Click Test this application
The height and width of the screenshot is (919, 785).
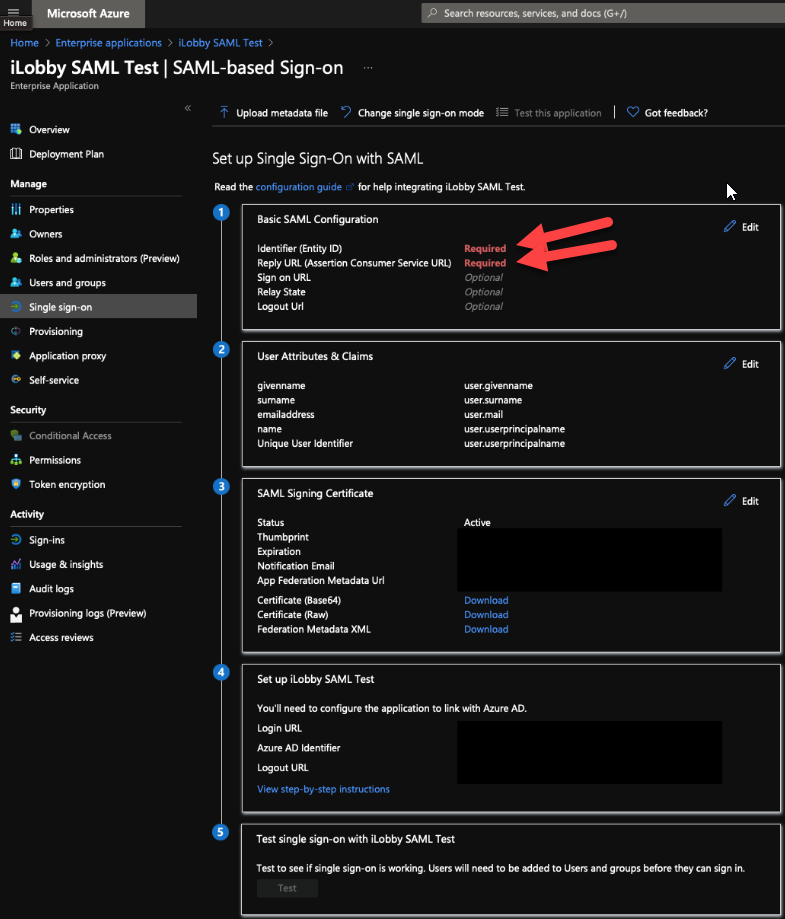click(549, 113)
